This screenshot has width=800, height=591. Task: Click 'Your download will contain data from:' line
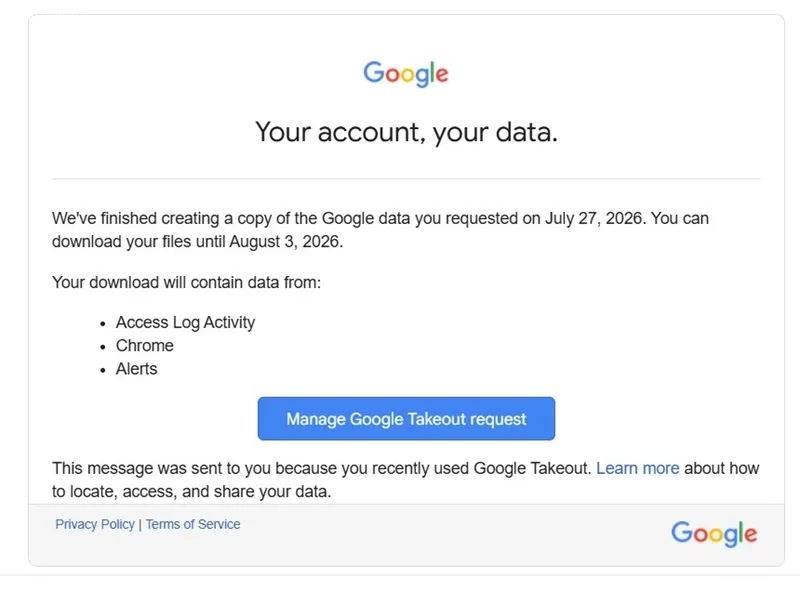coord(186,282)
